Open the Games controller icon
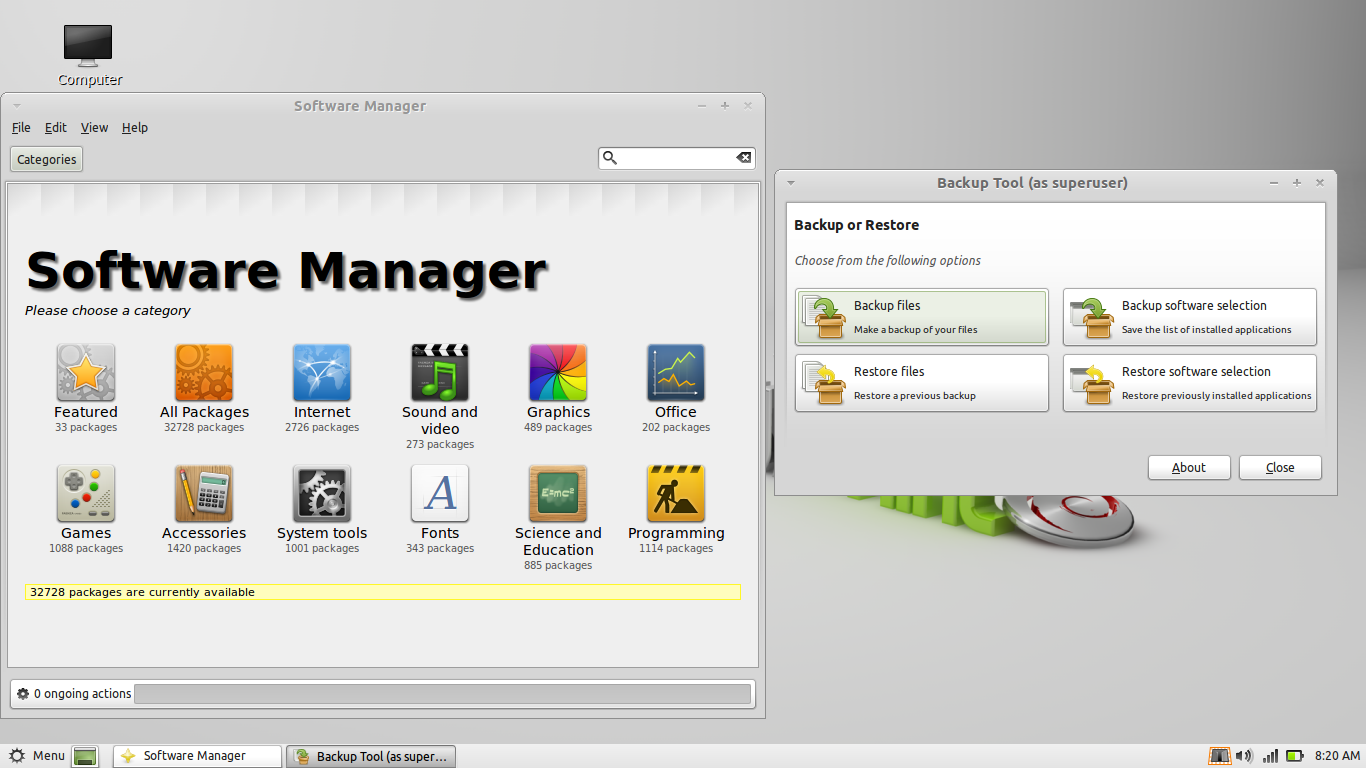Screen dimensions: 1366x768 pyautogui.click(x=86, y=494)
